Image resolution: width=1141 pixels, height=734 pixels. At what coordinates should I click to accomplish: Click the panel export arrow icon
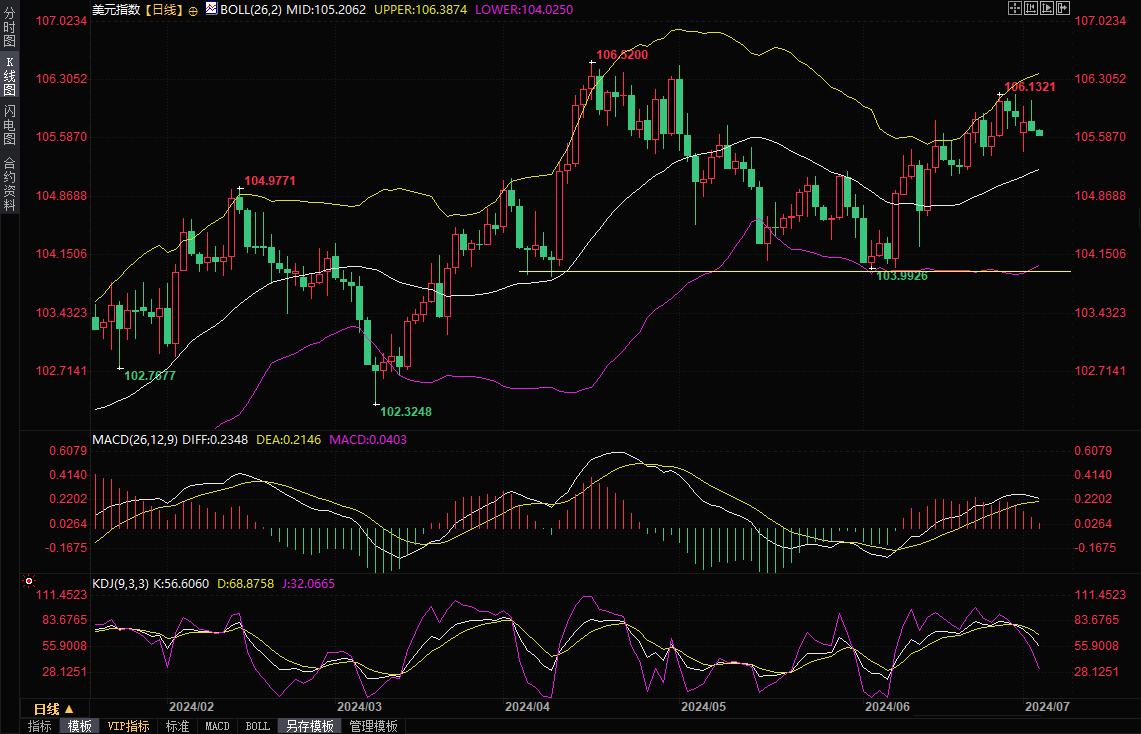[x=1063, y=8]
